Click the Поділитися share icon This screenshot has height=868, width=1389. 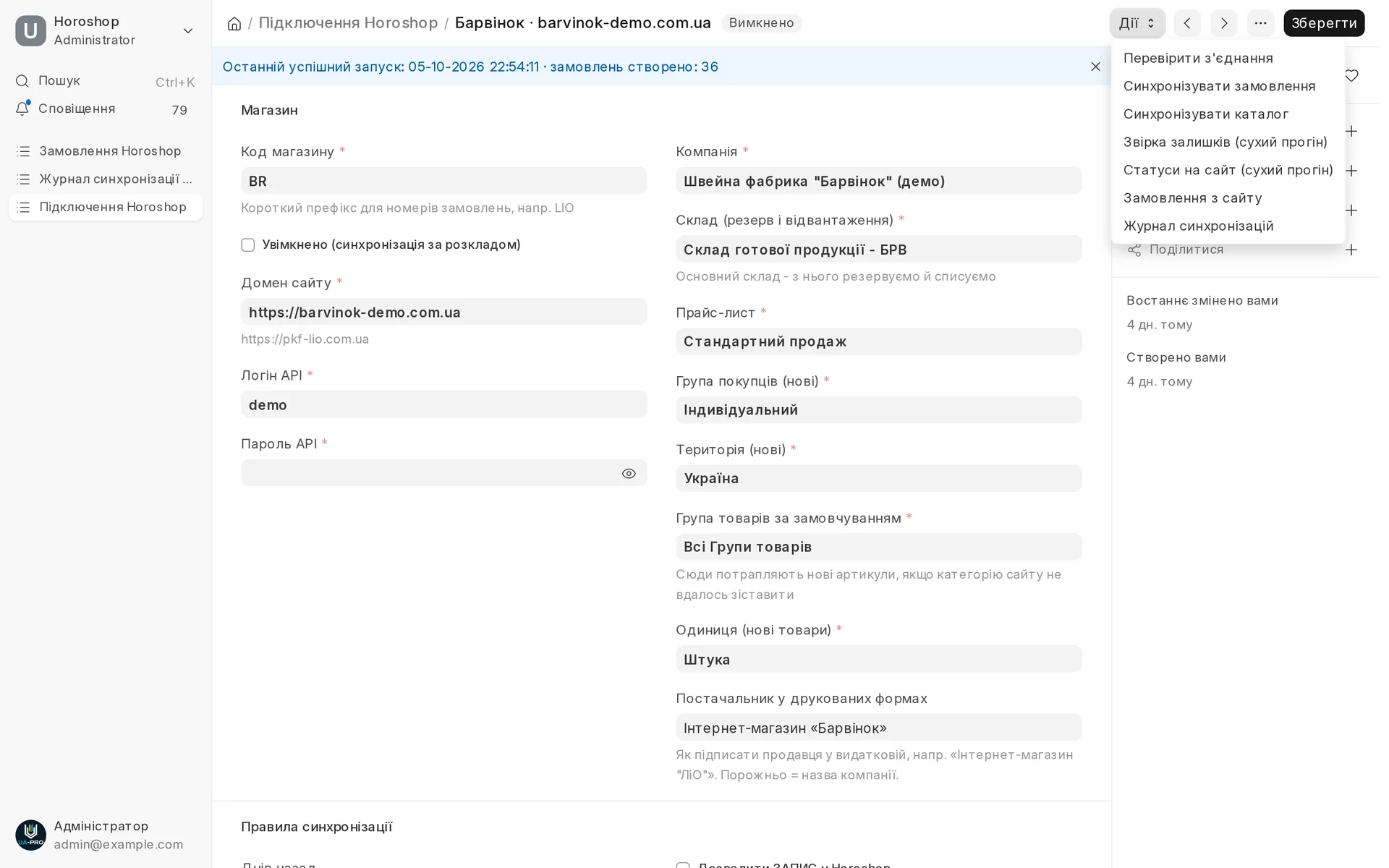click(x=1134, y=250)
